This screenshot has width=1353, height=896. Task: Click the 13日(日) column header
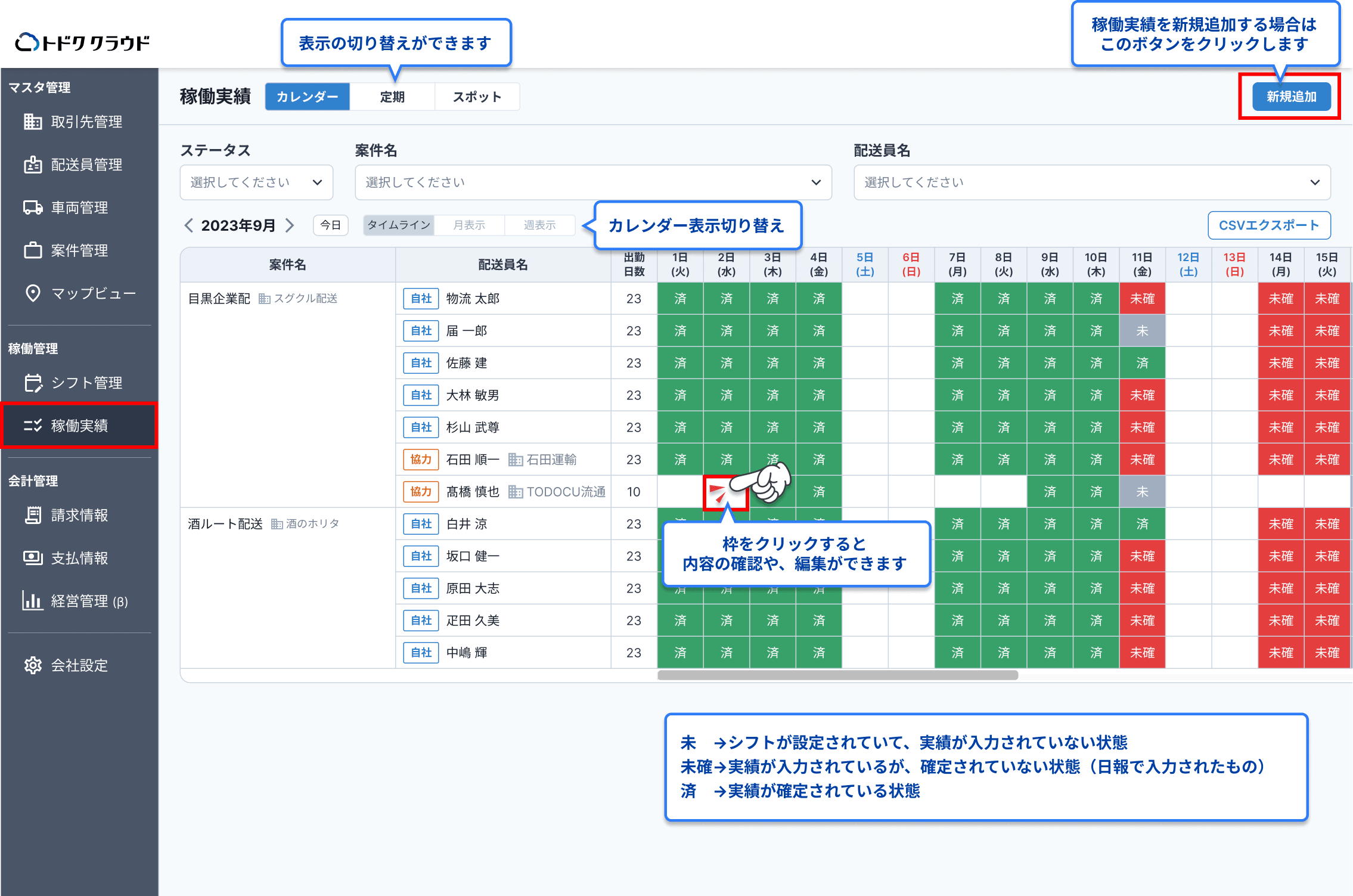[x=1234, y=265]
